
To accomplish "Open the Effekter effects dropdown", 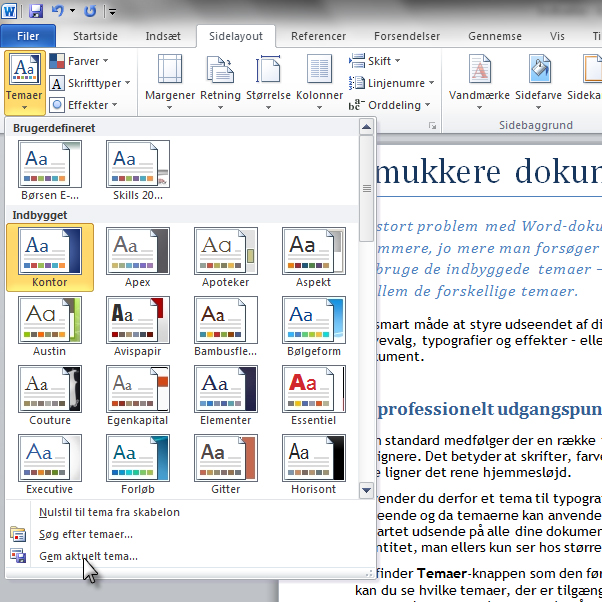I will click(x=84, y=104).
